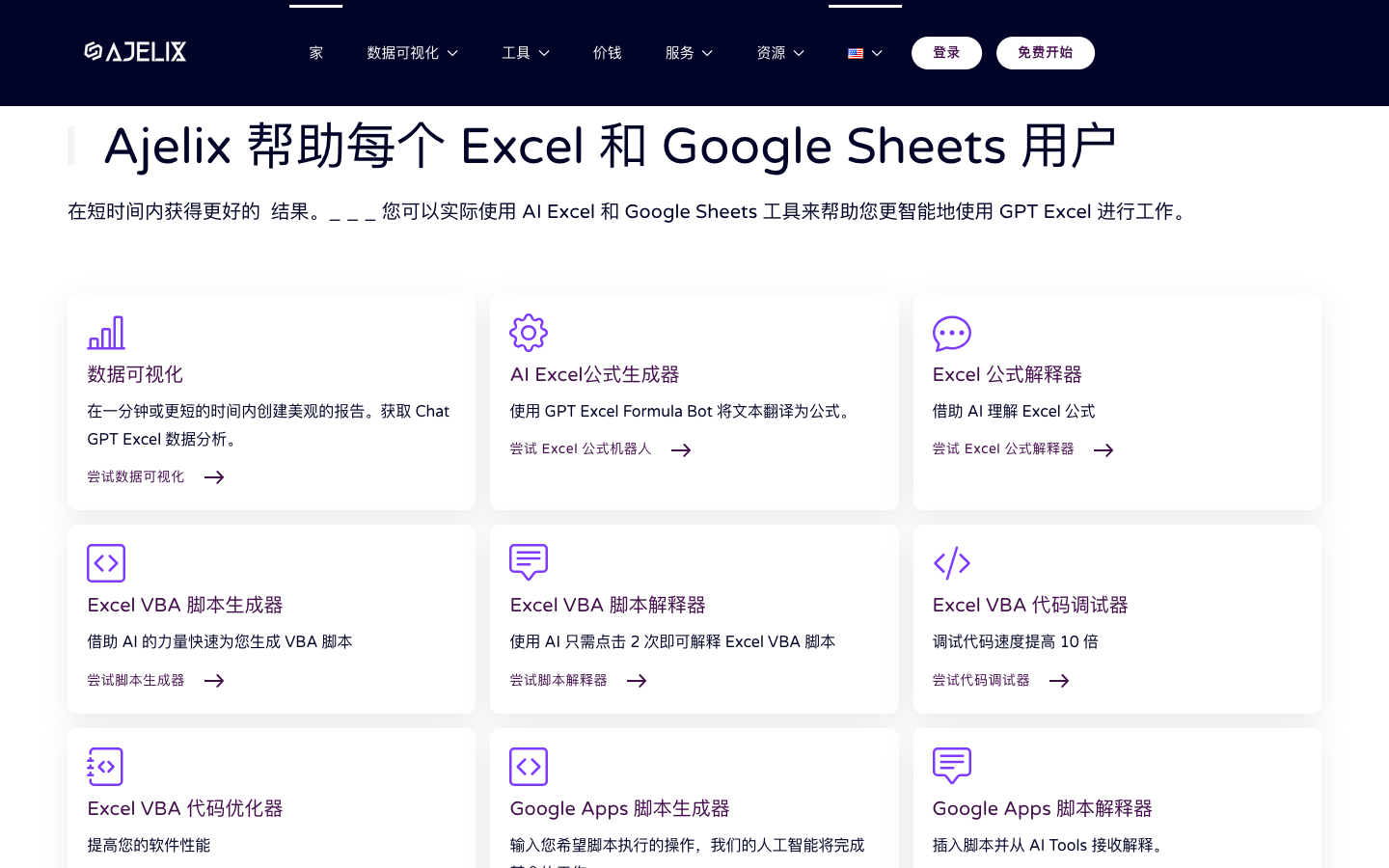Click the arrow next to 尝试数据可视化
The height and width of the screenshot is (868, 1389).
pos(214,477)
